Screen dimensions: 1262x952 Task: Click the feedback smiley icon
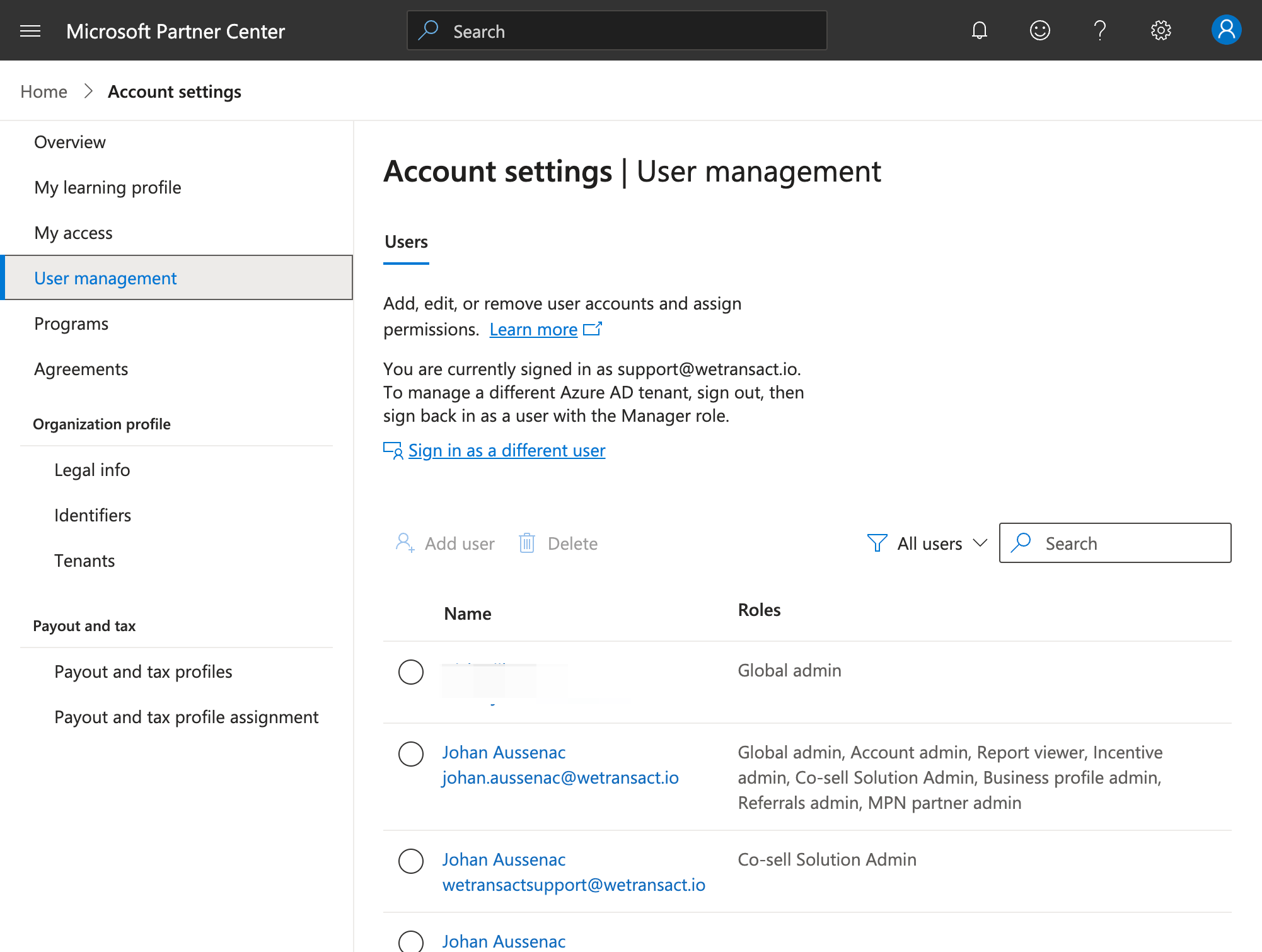tap(1039, 30)
